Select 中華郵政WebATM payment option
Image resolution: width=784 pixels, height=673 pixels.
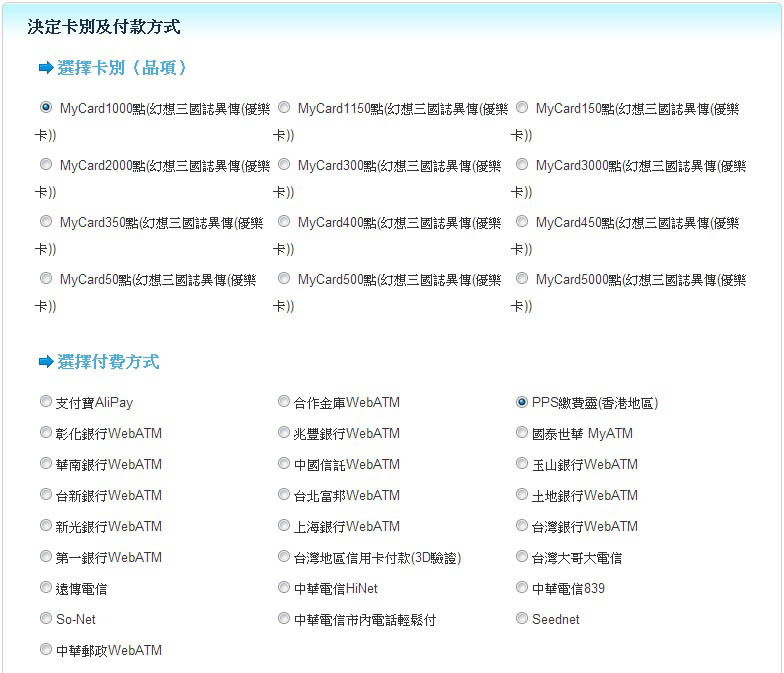click(46, 650)
